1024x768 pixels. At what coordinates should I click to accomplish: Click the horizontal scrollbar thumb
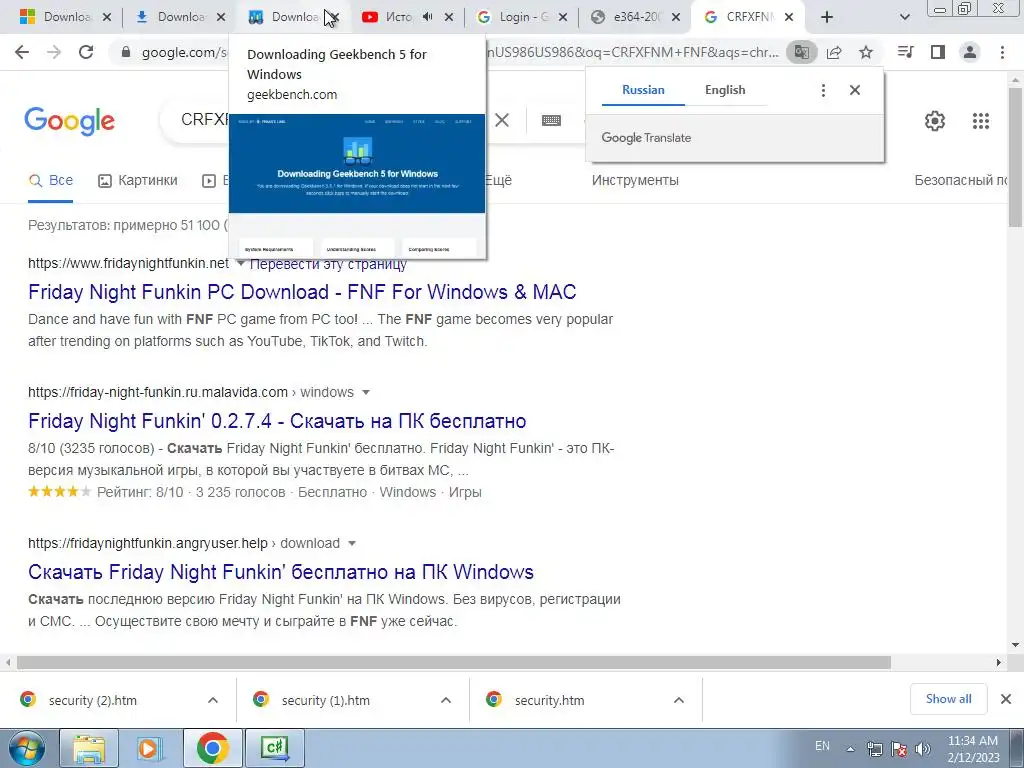(454, 662)
